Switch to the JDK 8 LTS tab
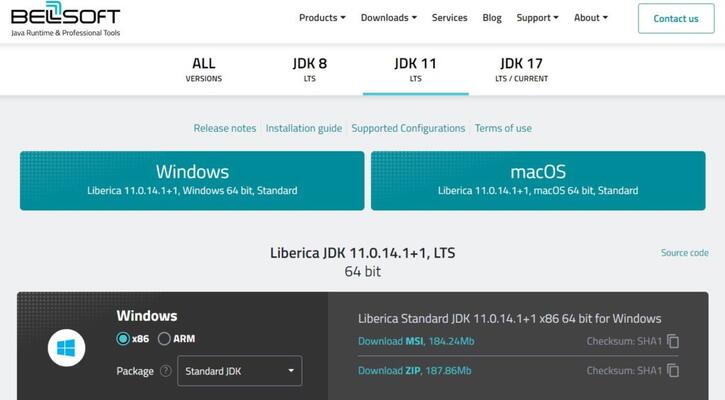The image size is (725, 400). coord(309,69)
